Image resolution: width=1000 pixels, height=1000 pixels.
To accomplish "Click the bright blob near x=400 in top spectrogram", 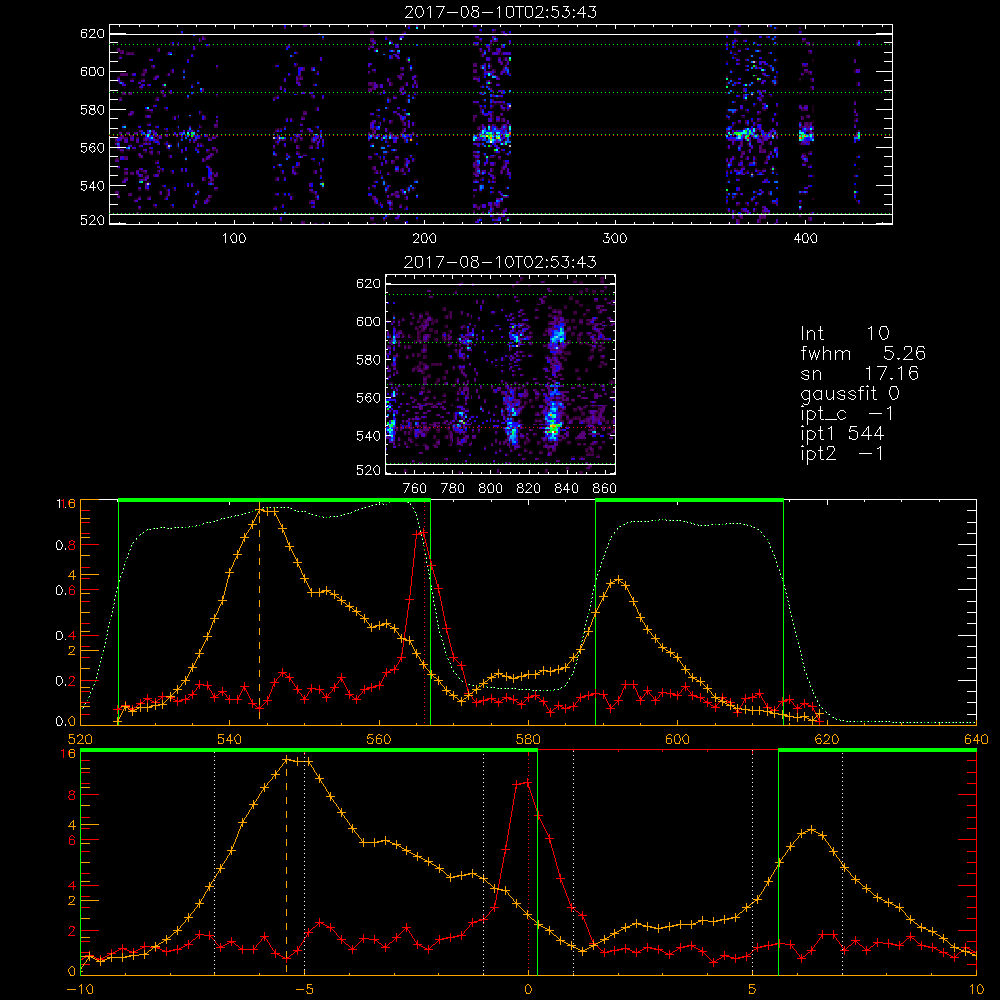I will (x=806, y=135).
